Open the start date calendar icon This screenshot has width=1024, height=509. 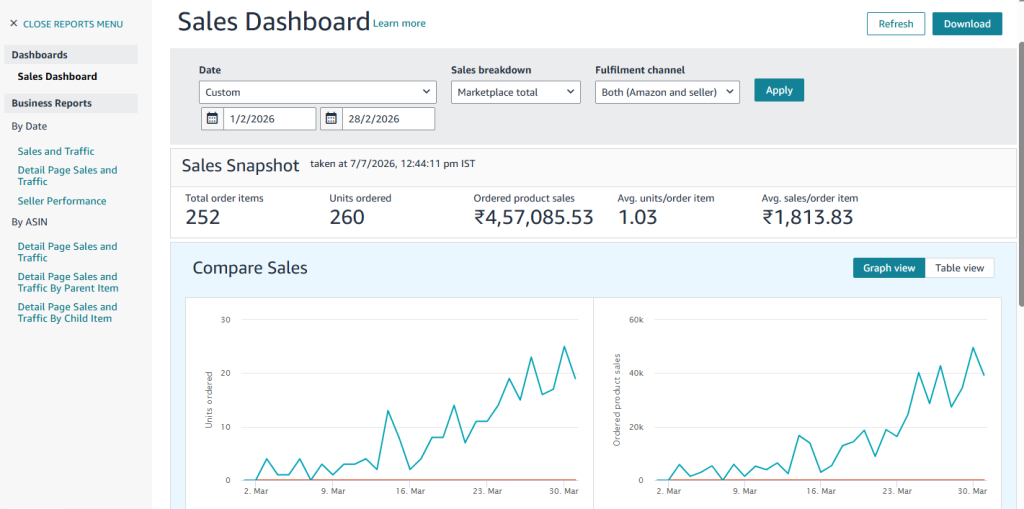click(x=212, y=118)
